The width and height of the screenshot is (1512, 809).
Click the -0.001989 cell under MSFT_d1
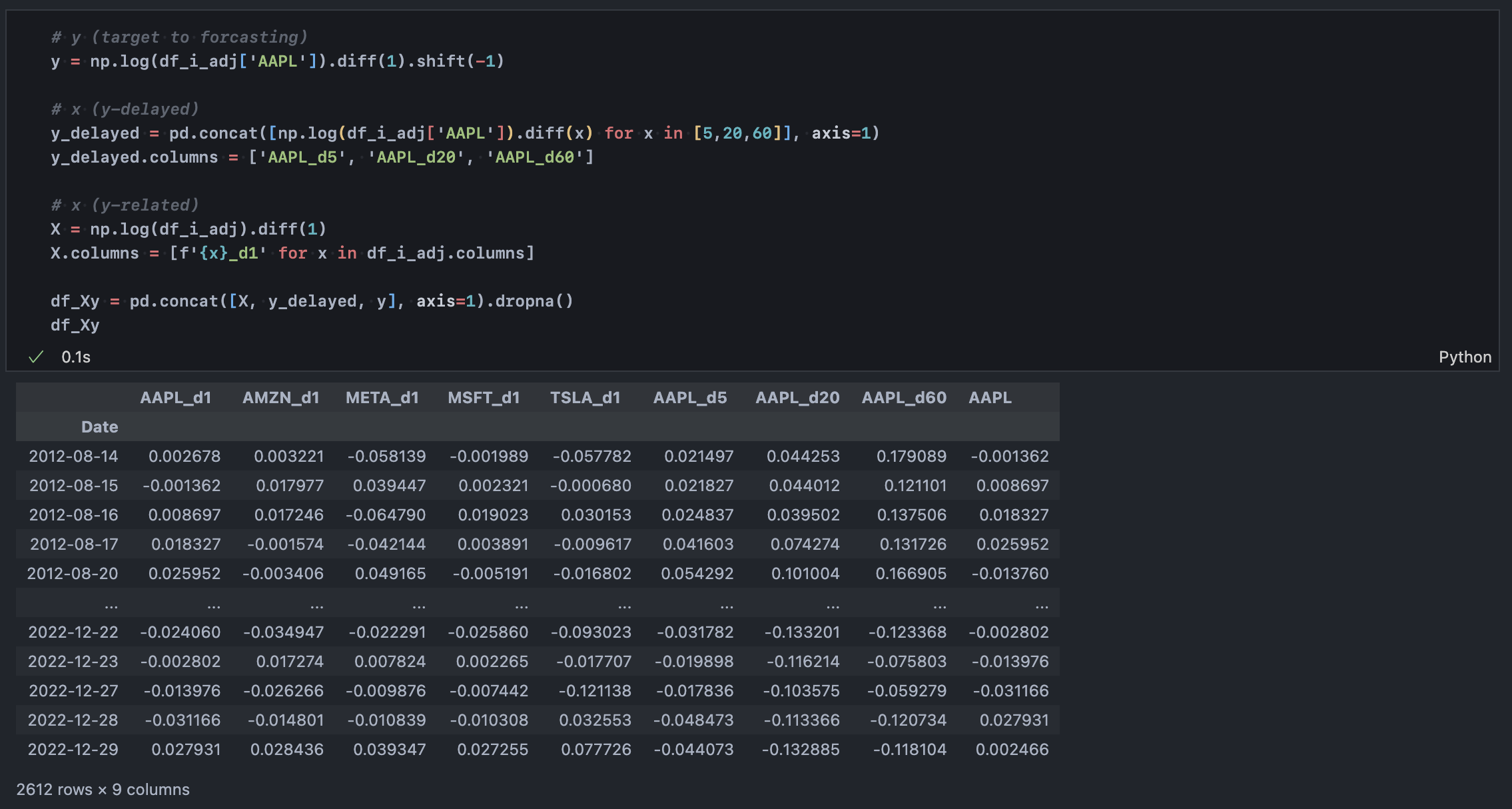[x=489, y=456]
